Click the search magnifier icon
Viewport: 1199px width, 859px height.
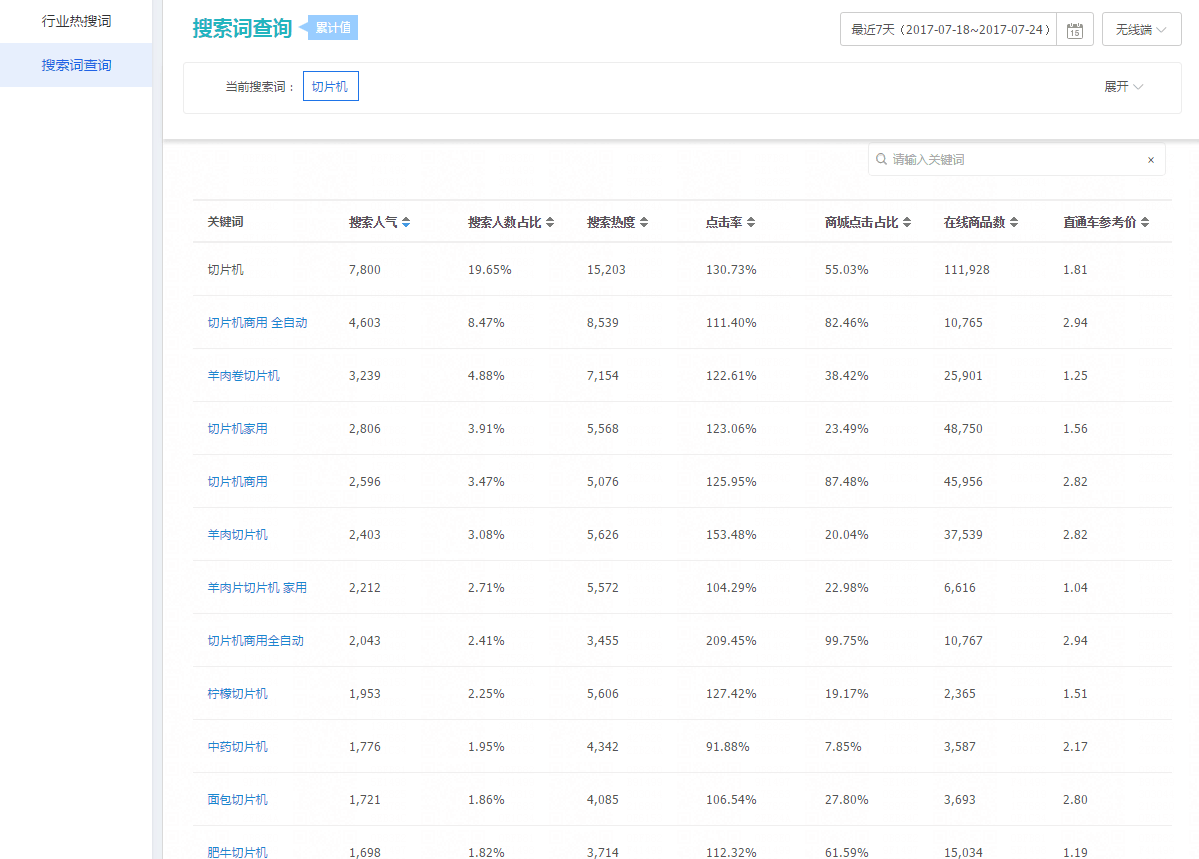(x=881, y=159)
